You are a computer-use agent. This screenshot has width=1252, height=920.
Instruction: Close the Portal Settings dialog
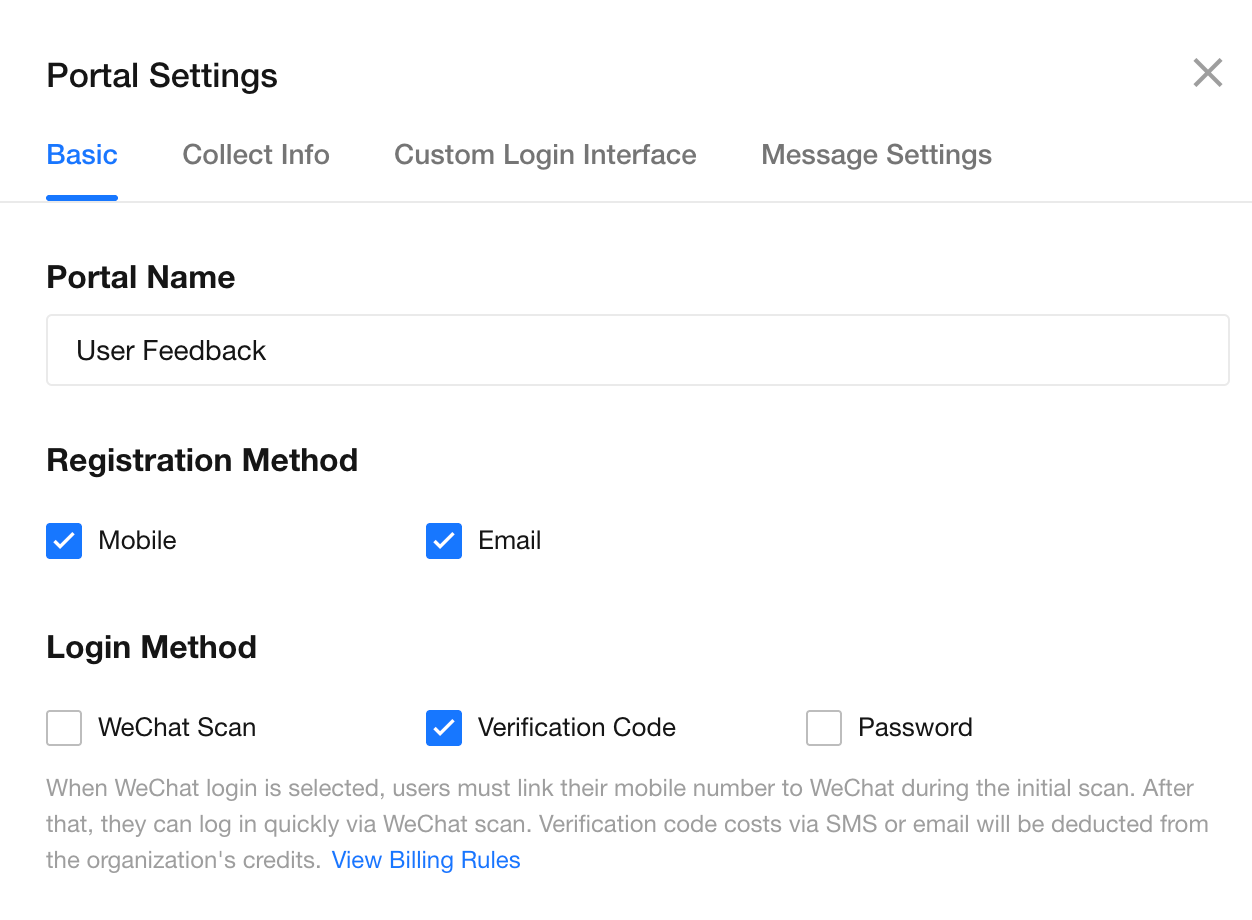pos(1208,73)
